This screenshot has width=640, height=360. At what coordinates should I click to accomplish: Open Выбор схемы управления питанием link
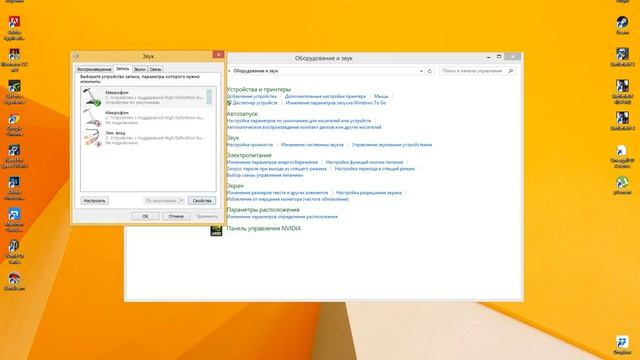pos(264,175)
